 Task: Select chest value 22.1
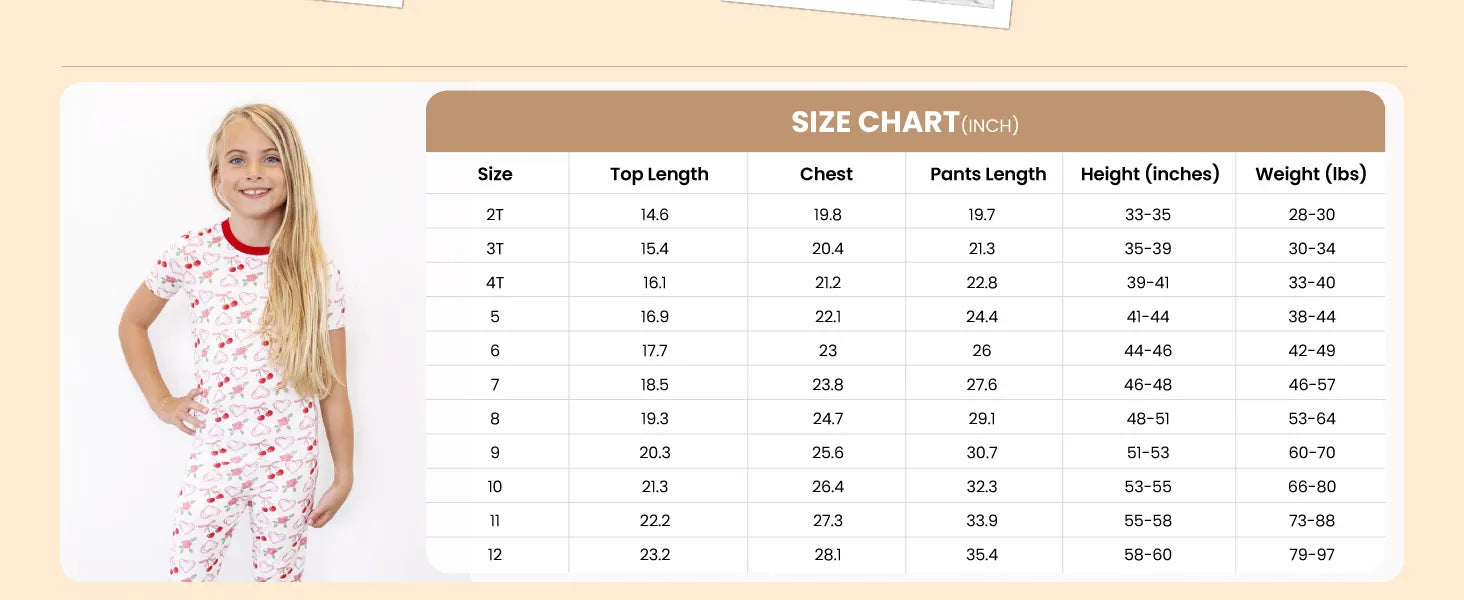[828, 317]
